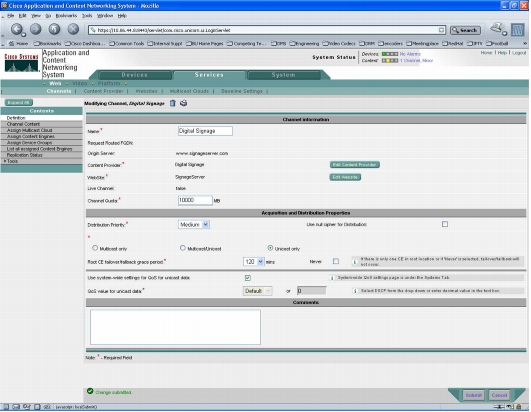Open the Home bookmark in personal toolbar
The image size is (531, 412).
19,43
